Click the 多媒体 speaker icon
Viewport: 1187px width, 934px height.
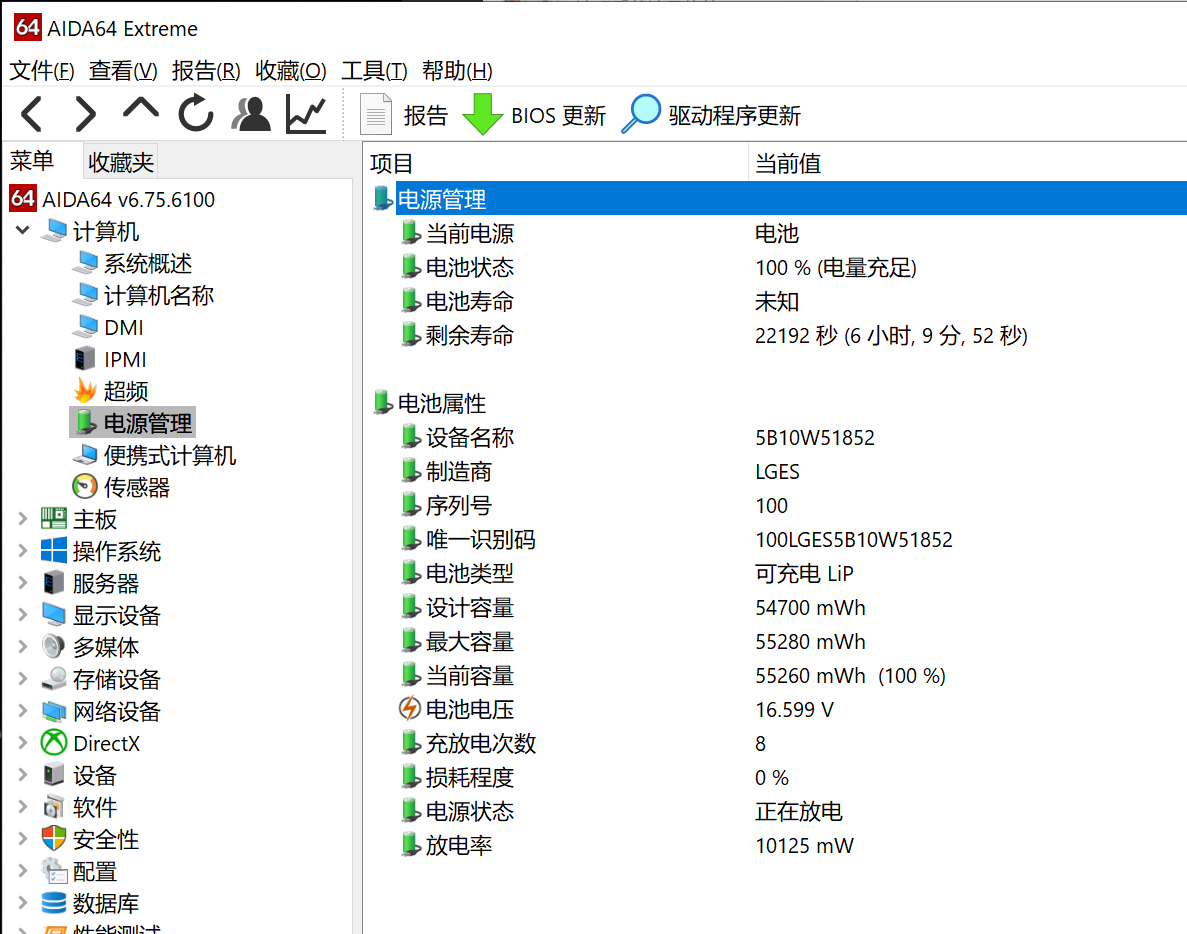click(x=54, y=646)
